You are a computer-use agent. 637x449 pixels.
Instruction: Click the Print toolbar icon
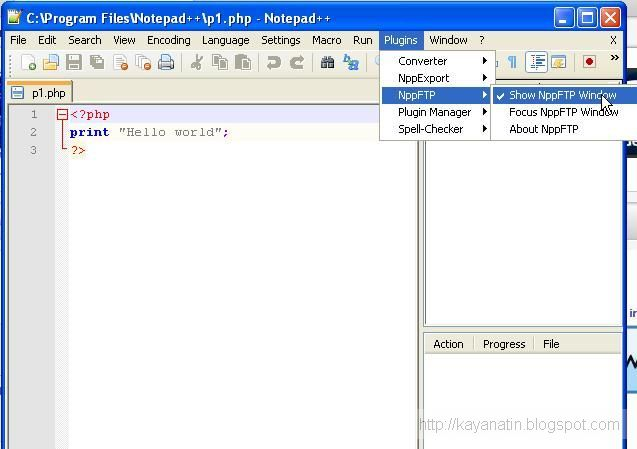point(166,63)
